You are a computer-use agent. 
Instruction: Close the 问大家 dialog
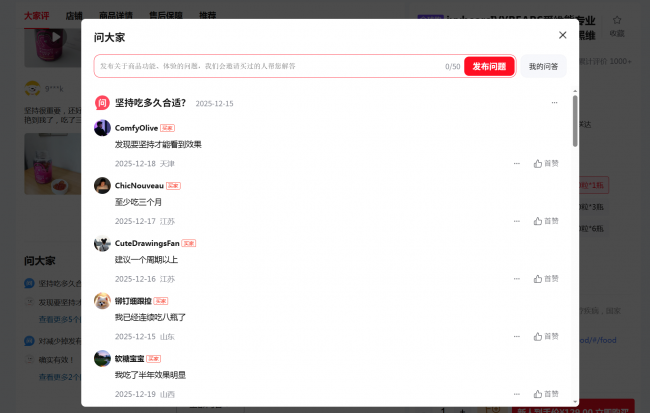point(562,35)
